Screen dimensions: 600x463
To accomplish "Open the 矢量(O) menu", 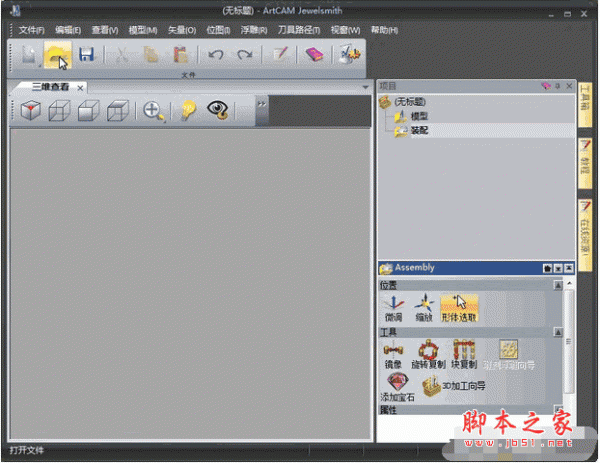I will tap(182, 30).
